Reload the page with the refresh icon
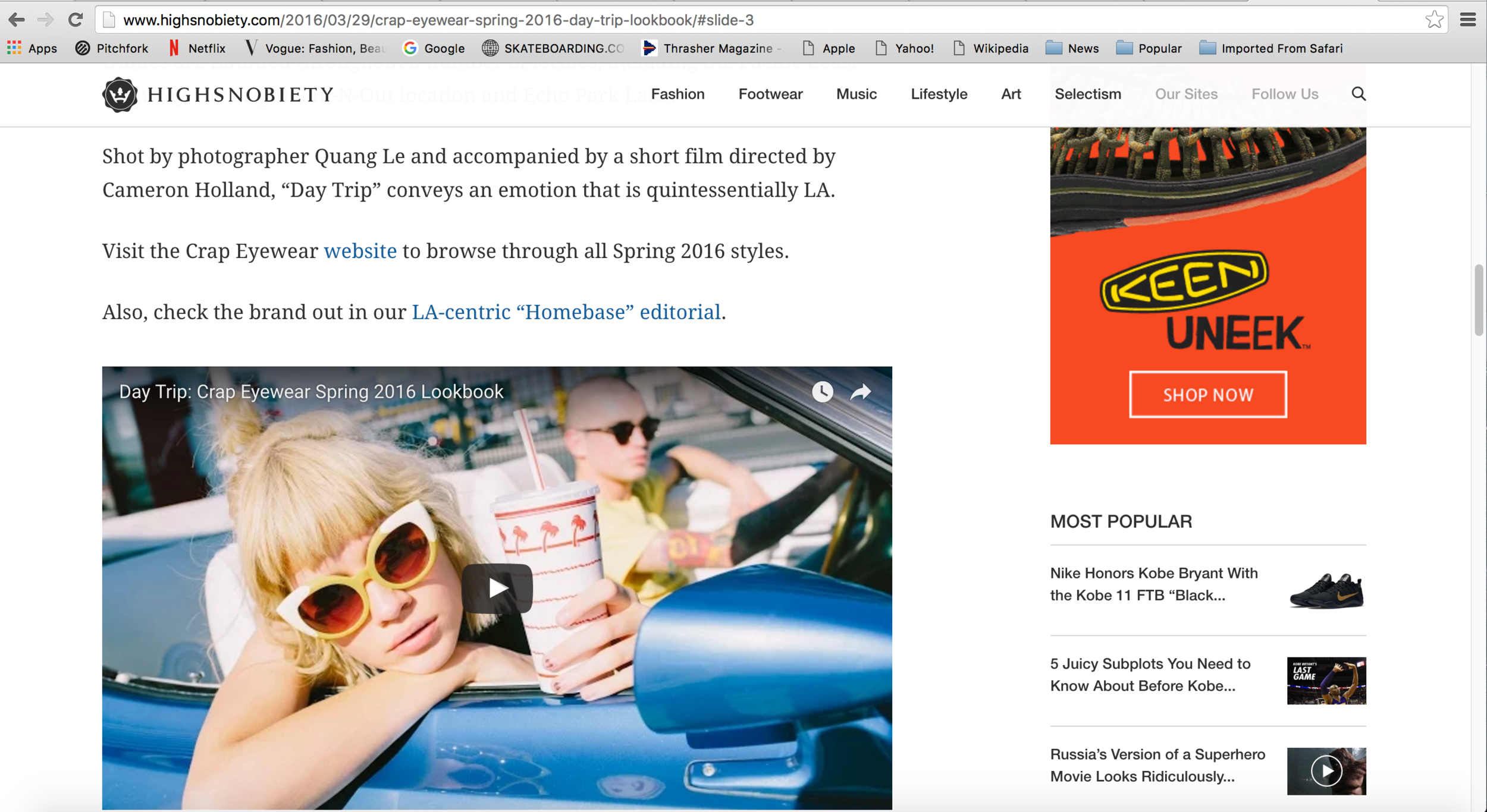Viewport: 1487px width, 812px height. coord(76,20)
